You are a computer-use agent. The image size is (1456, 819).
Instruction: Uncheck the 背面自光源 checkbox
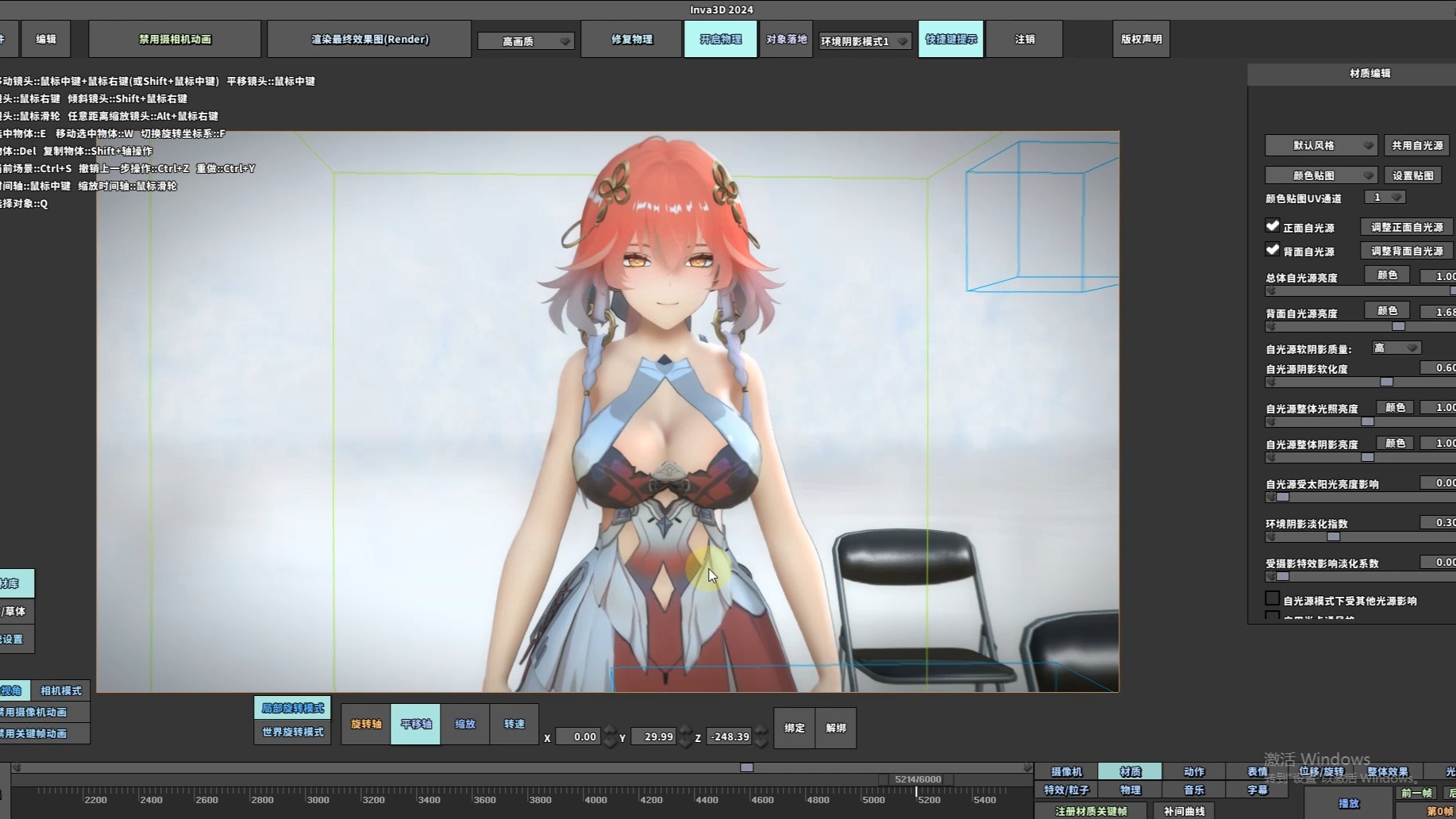tap(1273, 250)
